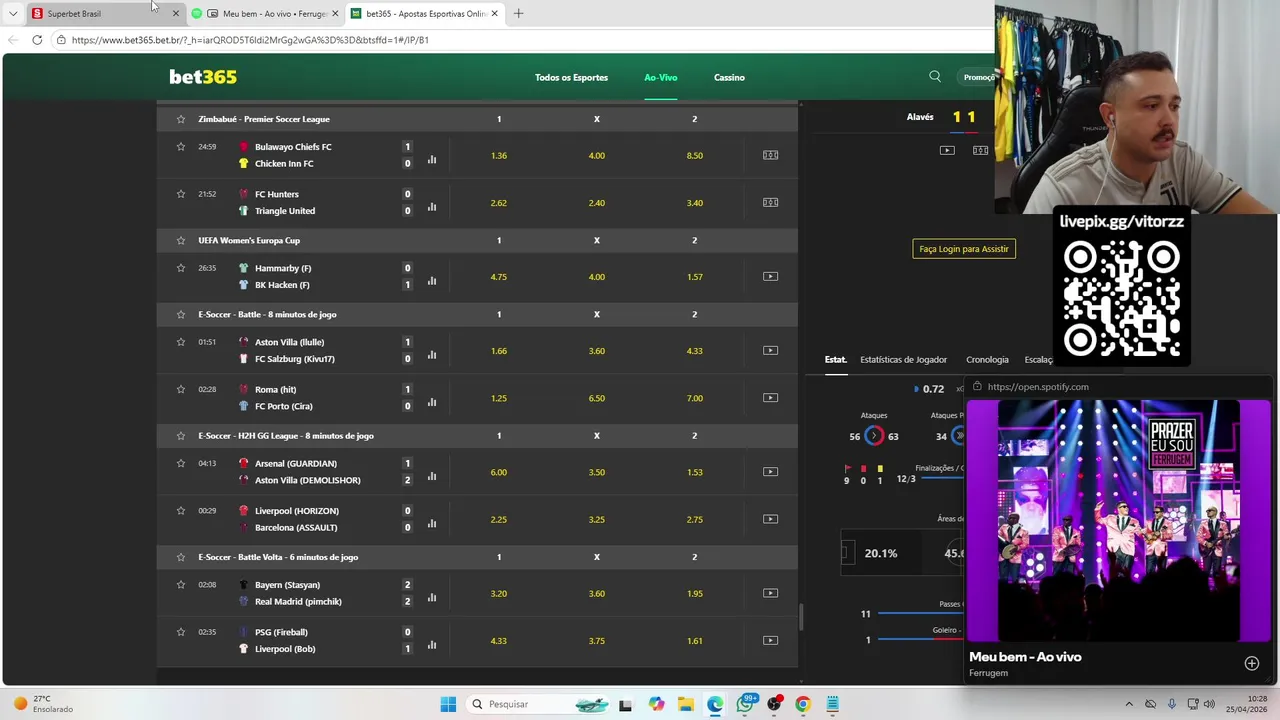Select draw odds 2.40 for FC Hunters match
The height and width of the screenshot is (720, 1280).
(x=597, y=203)
